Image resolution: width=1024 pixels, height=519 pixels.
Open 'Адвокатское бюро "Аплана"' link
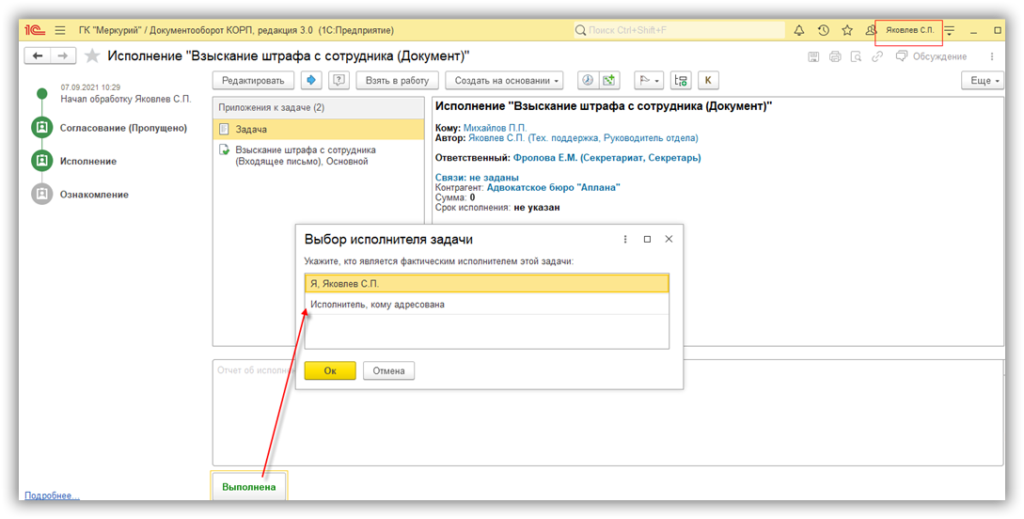[x=553, y=187]
